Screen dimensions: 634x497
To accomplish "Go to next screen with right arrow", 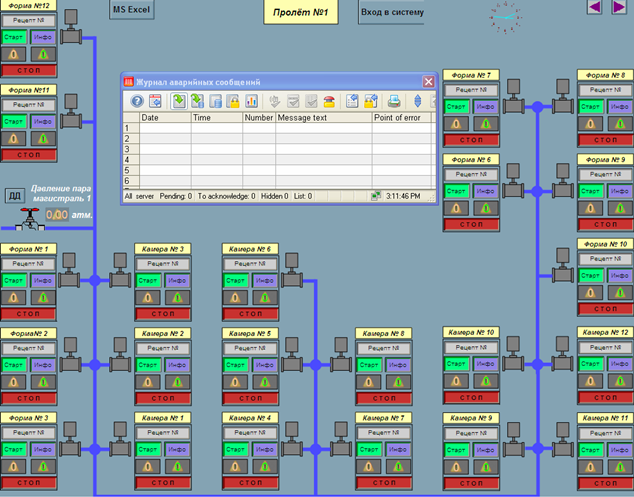I will pos(620,8).
